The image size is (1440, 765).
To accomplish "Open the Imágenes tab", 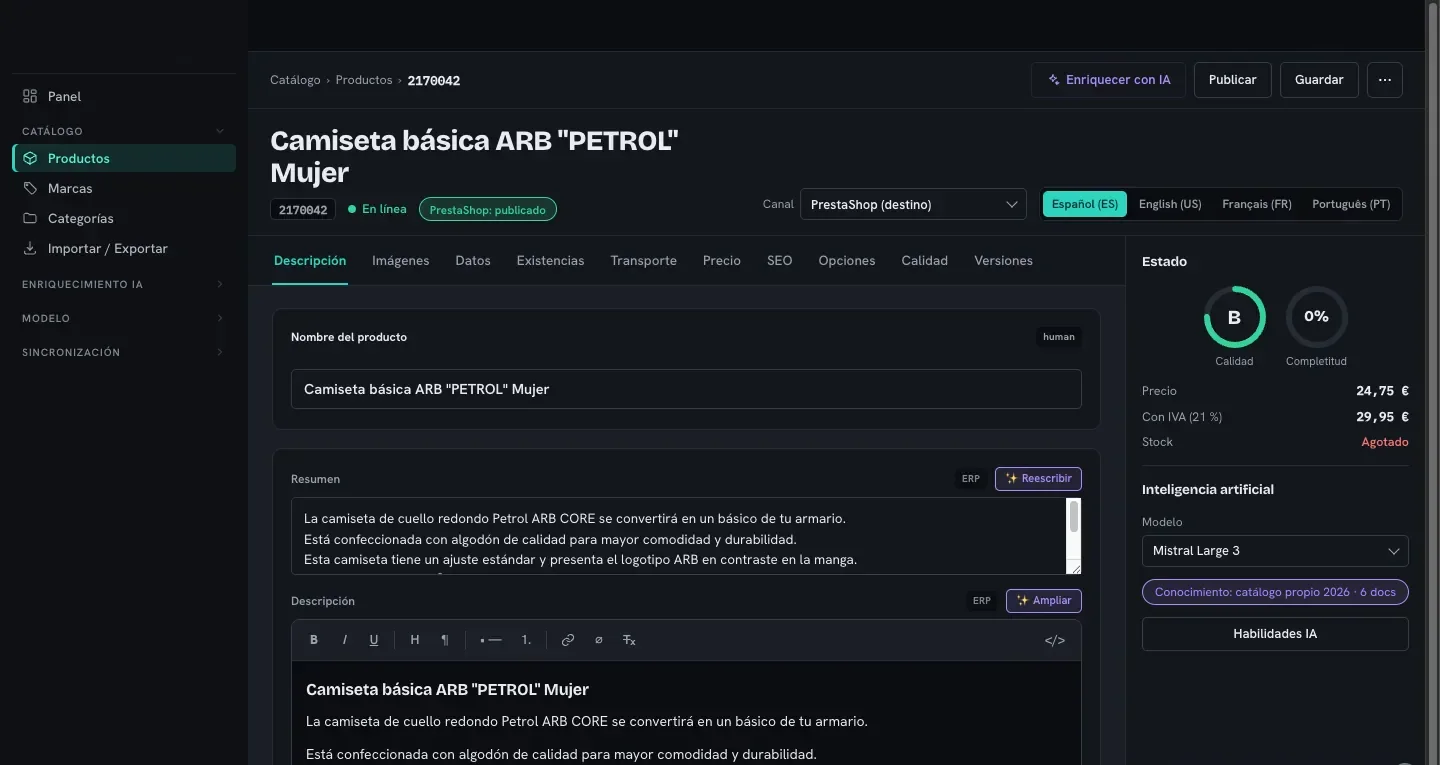I will click(400, 260).
